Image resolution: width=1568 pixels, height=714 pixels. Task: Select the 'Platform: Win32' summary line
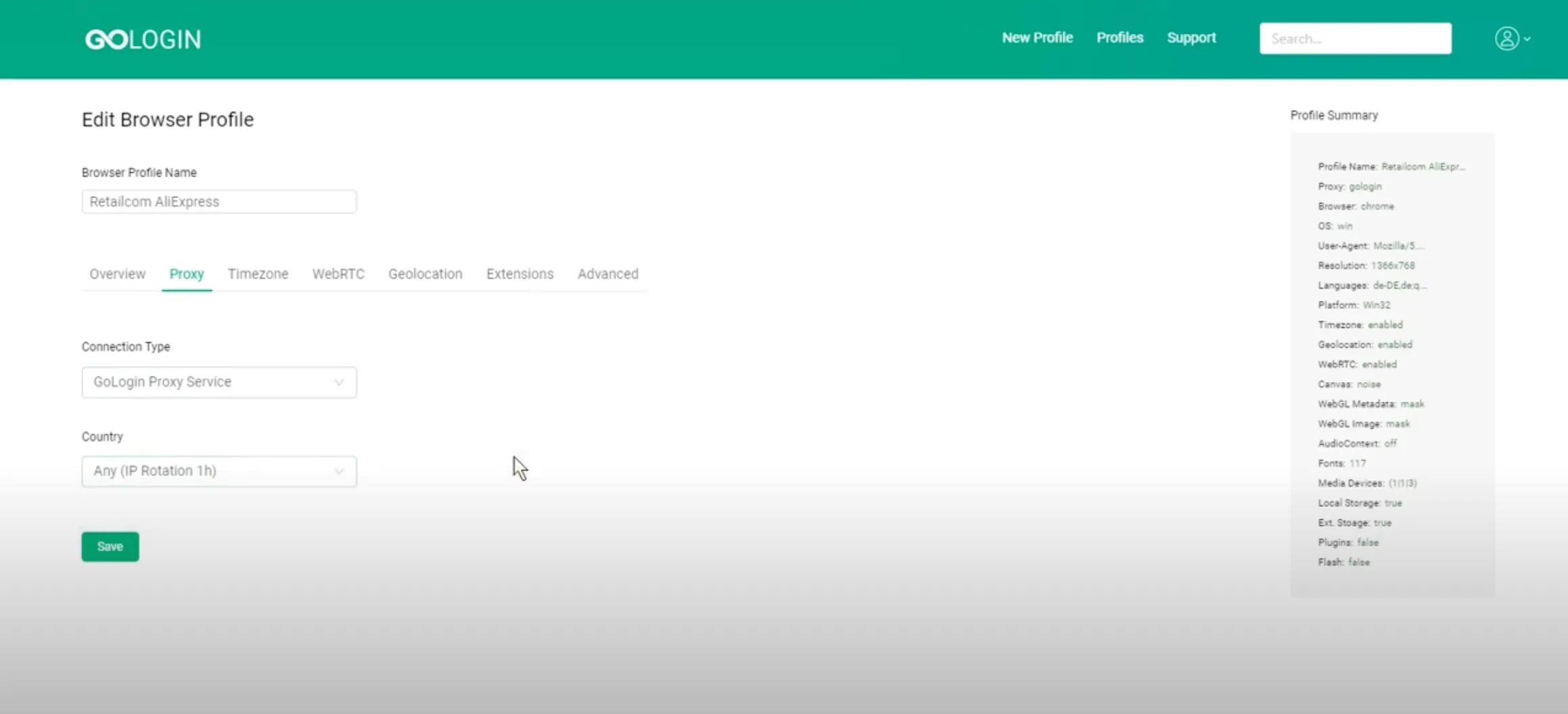(1354, 305)
